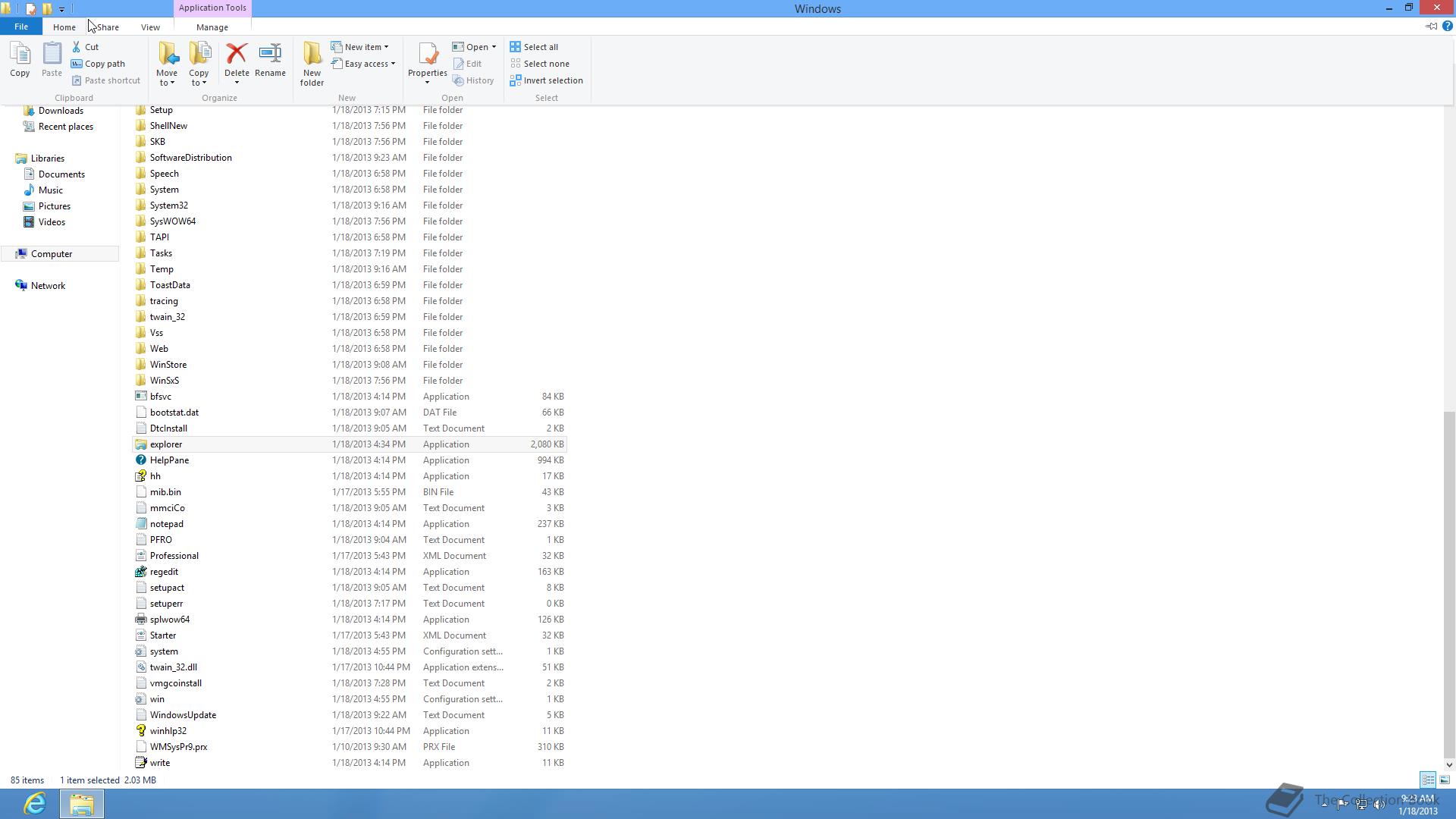
Task: Select Videos library
Action: click(x=52, y=222)
